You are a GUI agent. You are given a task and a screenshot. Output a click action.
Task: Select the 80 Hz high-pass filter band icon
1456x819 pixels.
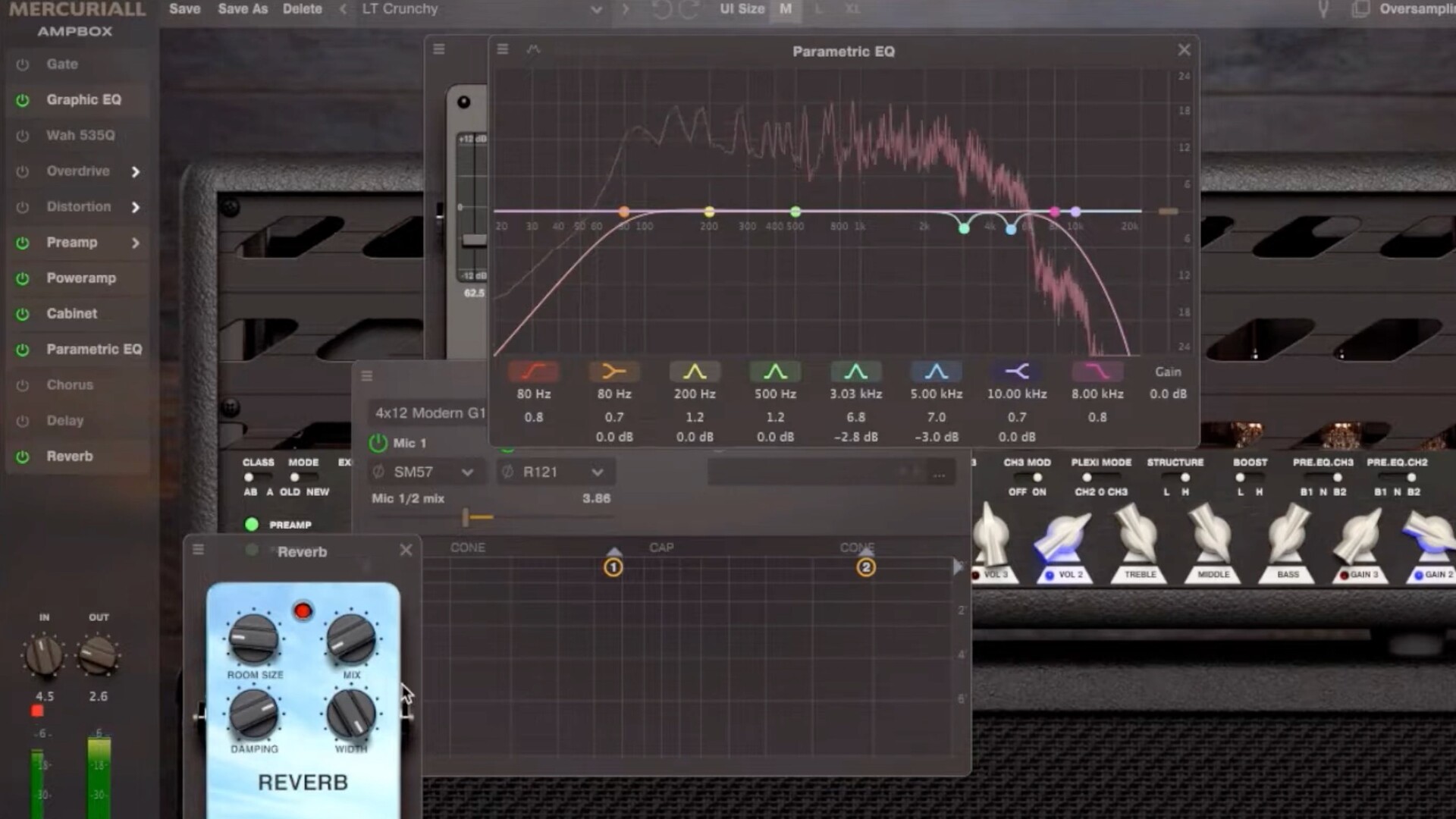(x=534, y=372)
